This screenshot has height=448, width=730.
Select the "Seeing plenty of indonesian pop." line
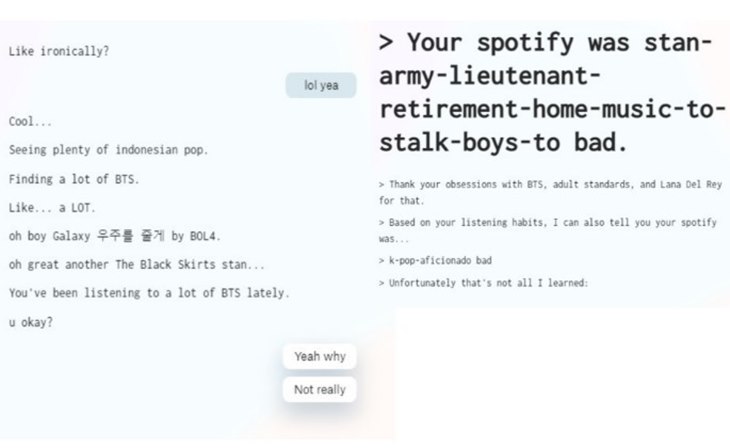tap(108, 150)
